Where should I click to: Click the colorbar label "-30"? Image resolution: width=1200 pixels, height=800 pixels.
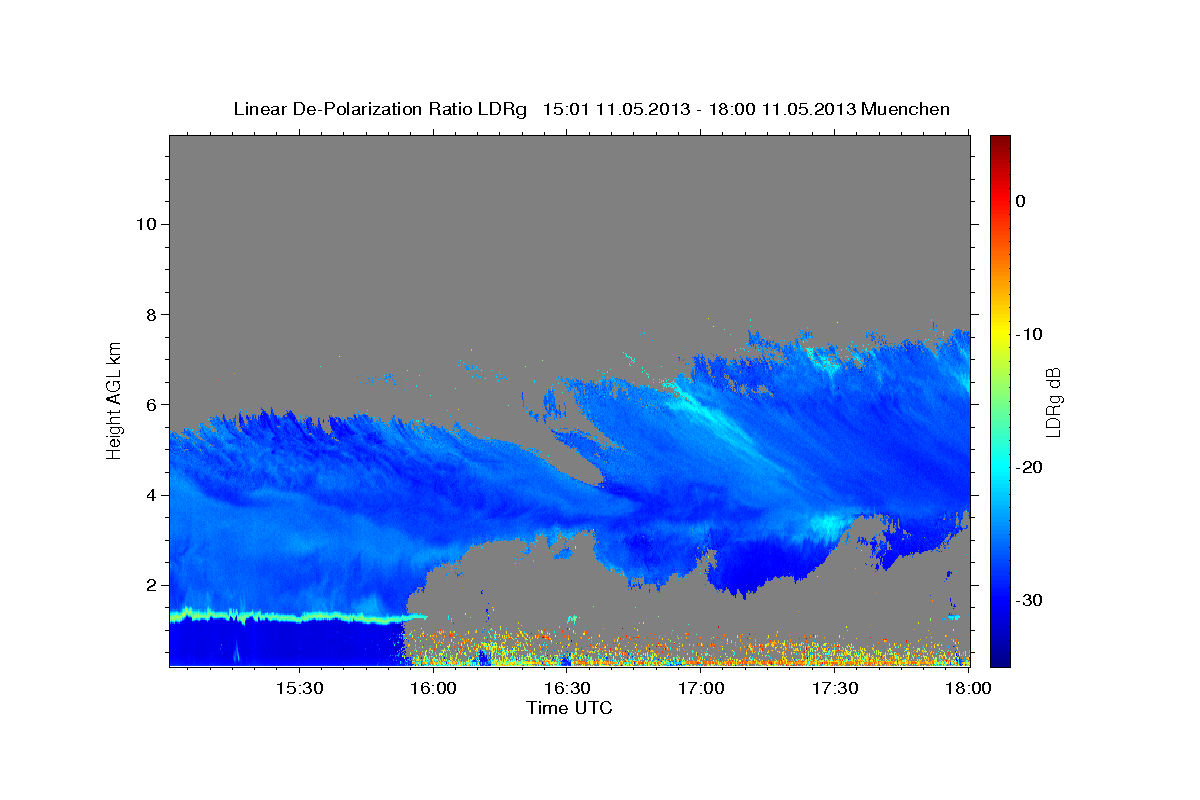point(1029,600)
